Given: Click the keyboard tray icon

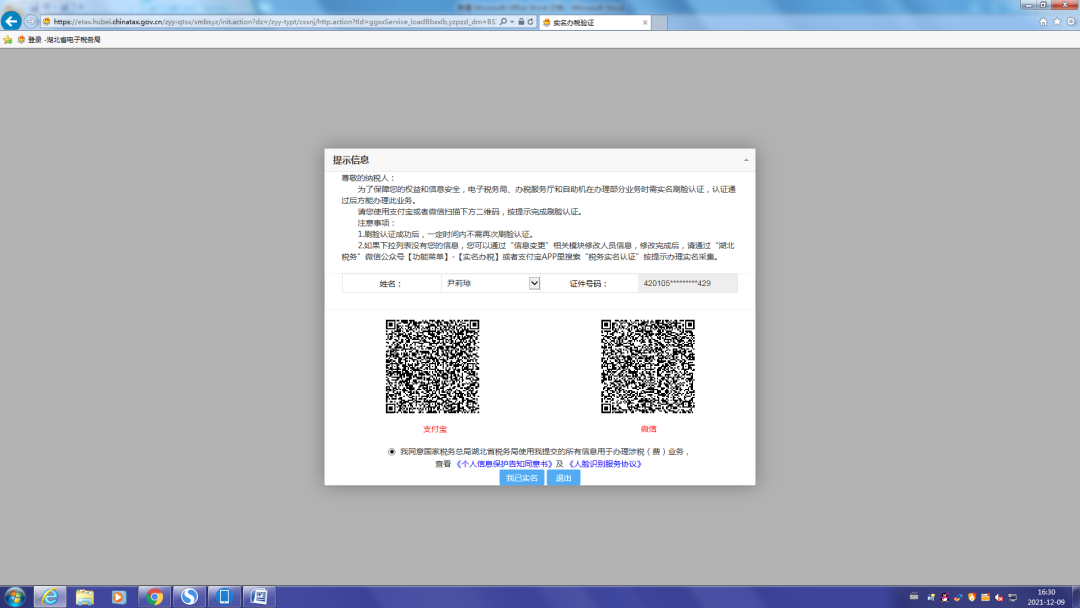Looking at the screenshot, I should tap(914, 597).
